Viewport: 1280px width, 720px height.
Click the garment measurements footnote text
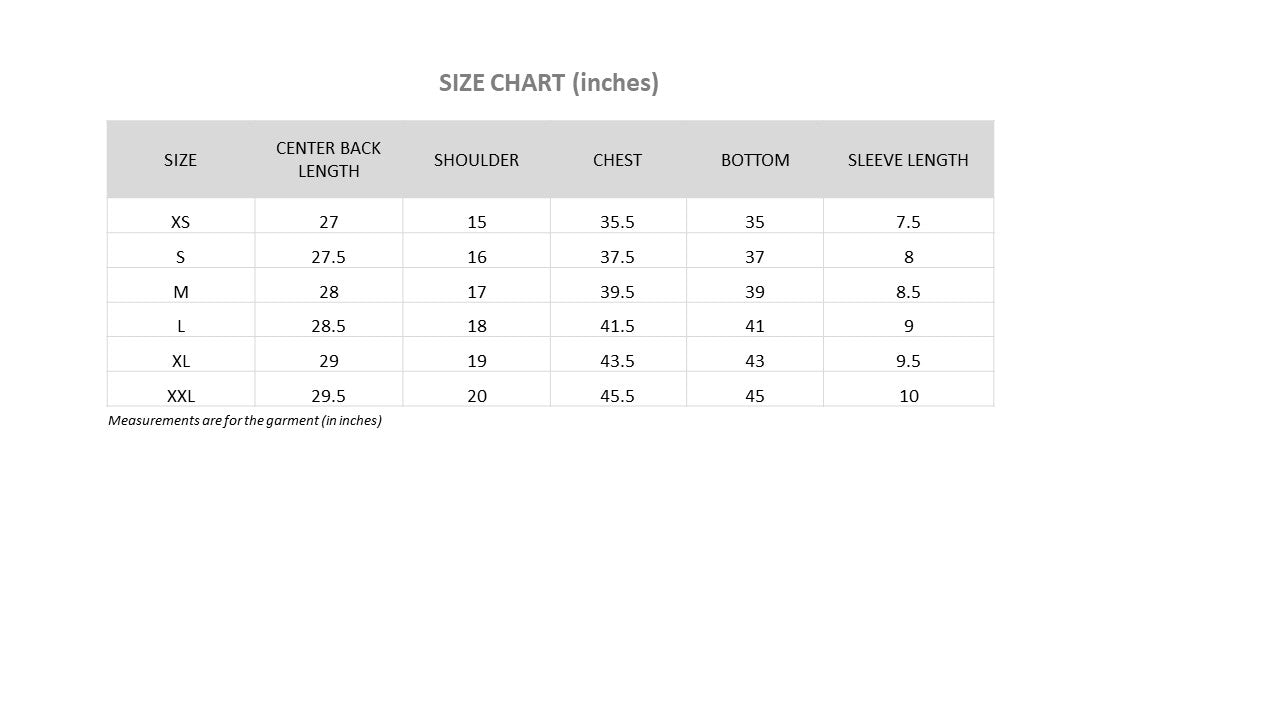(245, 421)
